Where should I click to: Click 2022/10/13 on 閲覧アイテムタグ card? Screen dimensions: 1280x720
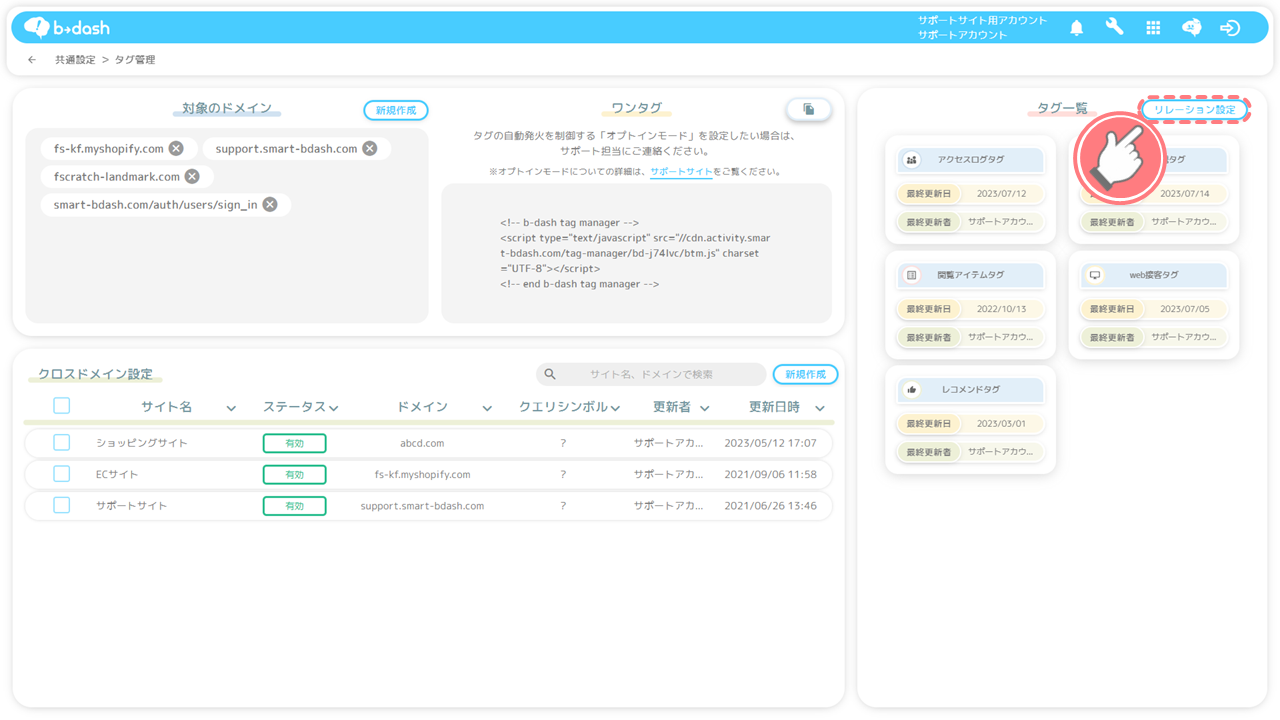[1001, 309]
